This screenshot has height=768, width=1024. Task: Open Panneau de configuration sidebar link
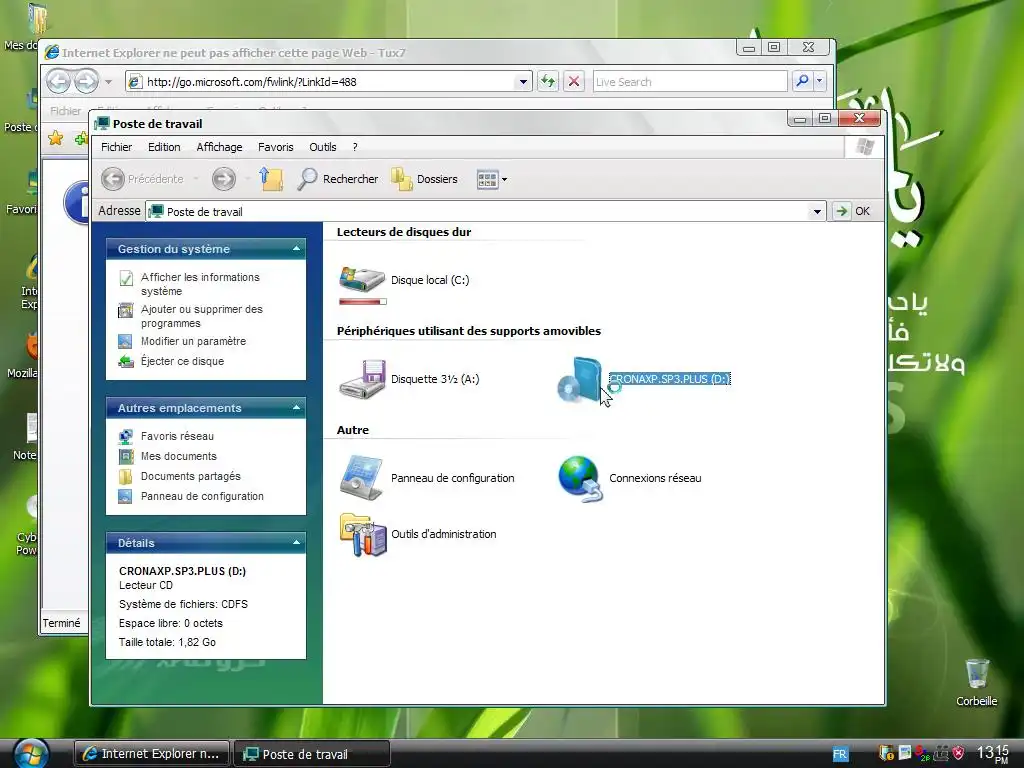click(x=202, y=496)
